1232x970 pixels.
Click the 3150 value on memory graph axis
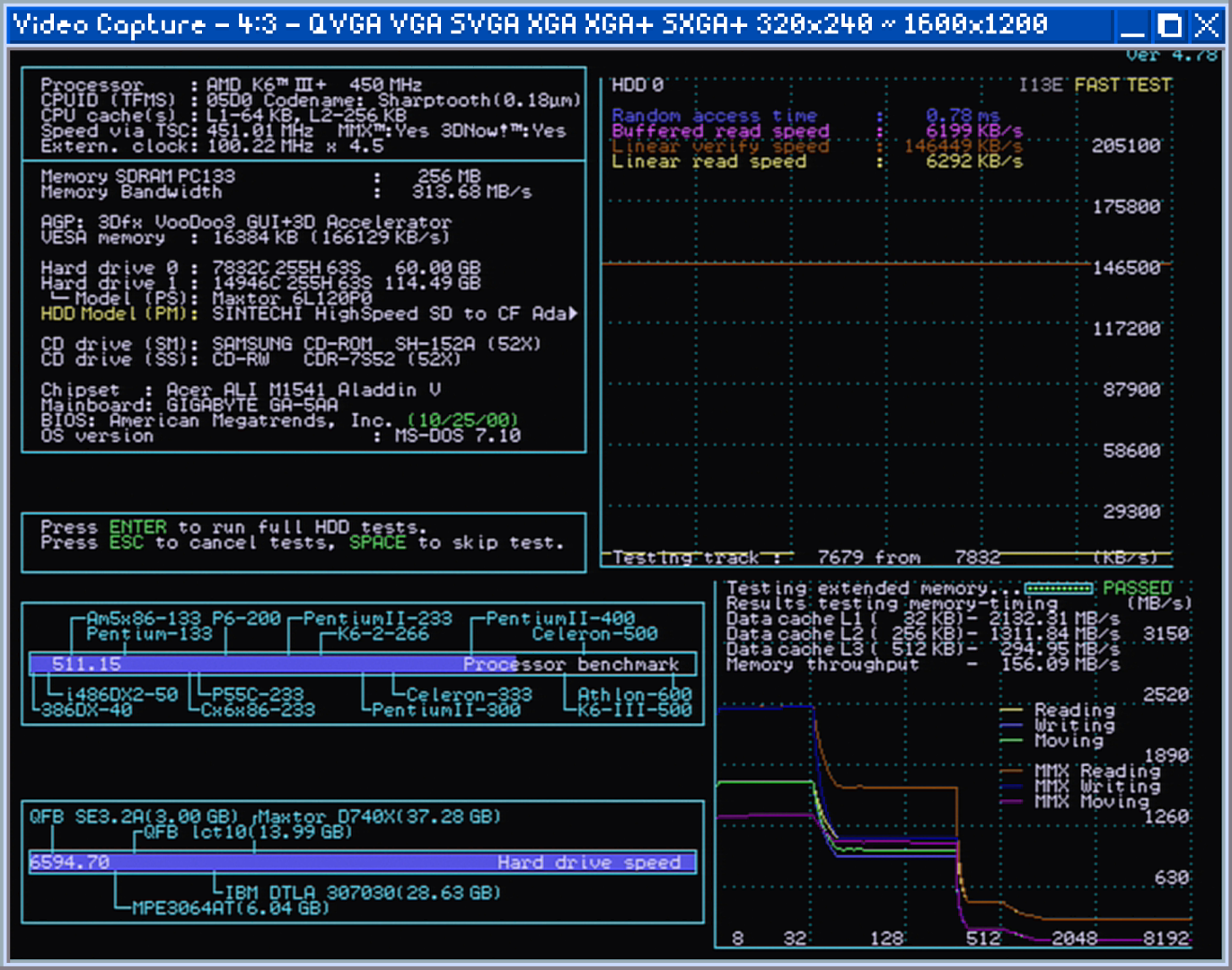click(1166, 634)
